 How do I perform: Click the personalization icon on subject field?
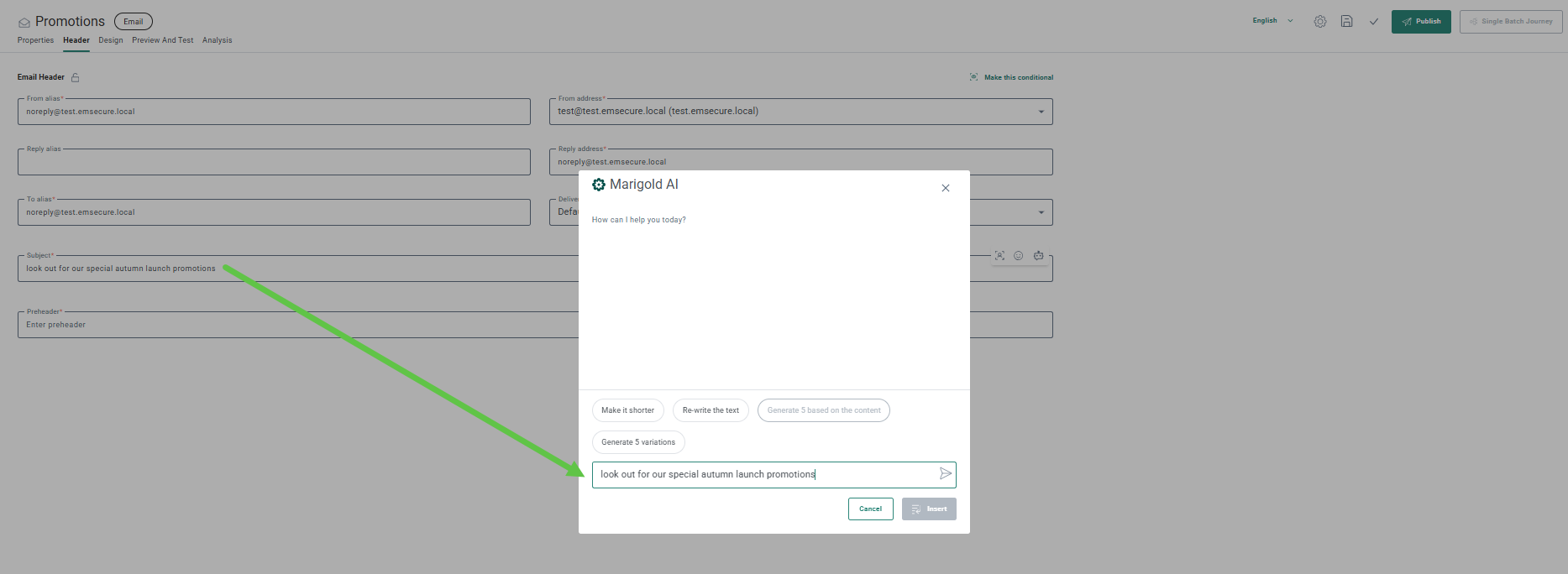click(x=999, y=256)
